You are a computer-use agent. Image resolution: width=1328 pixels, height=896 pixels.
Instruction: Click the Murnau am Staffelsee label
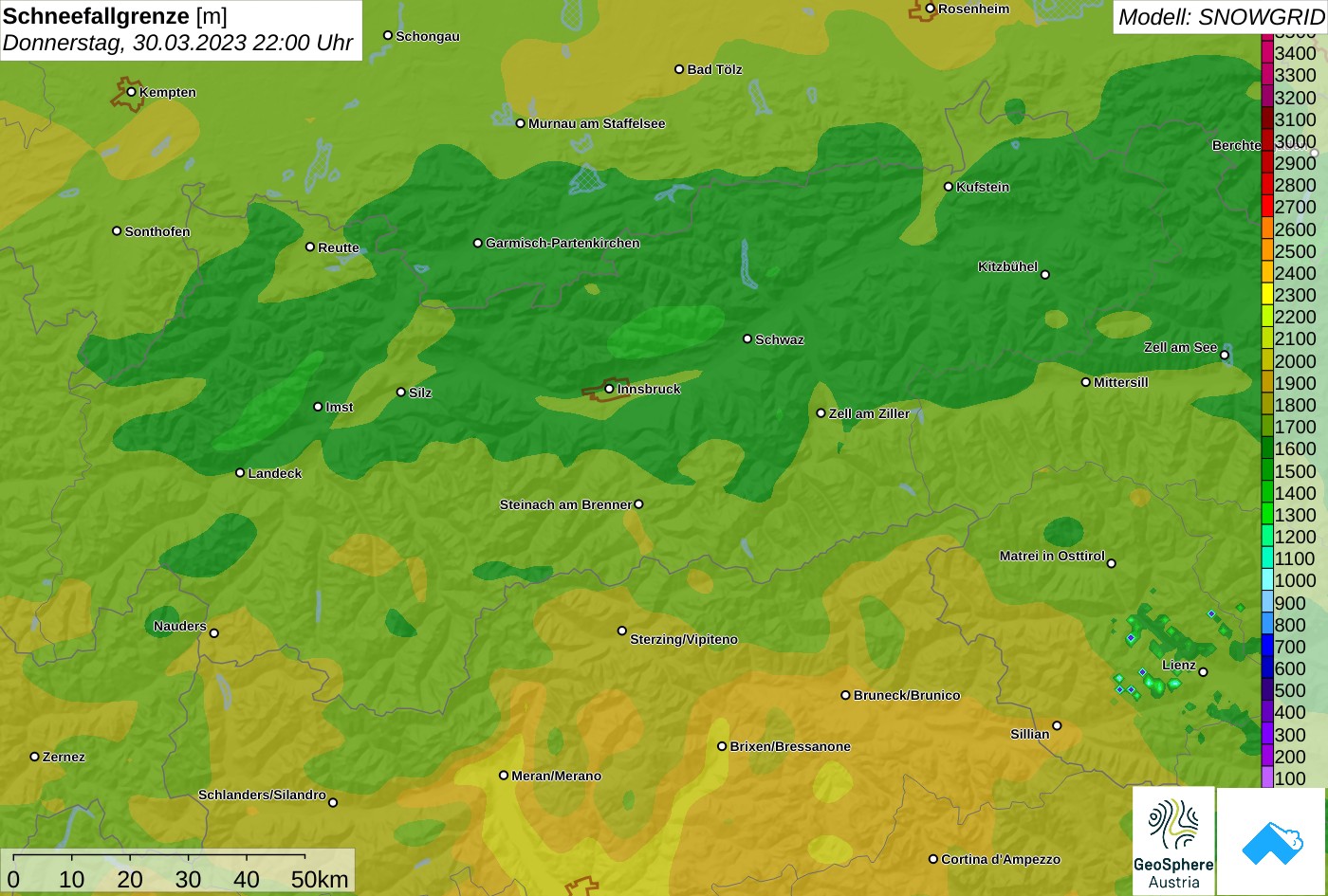597,123
